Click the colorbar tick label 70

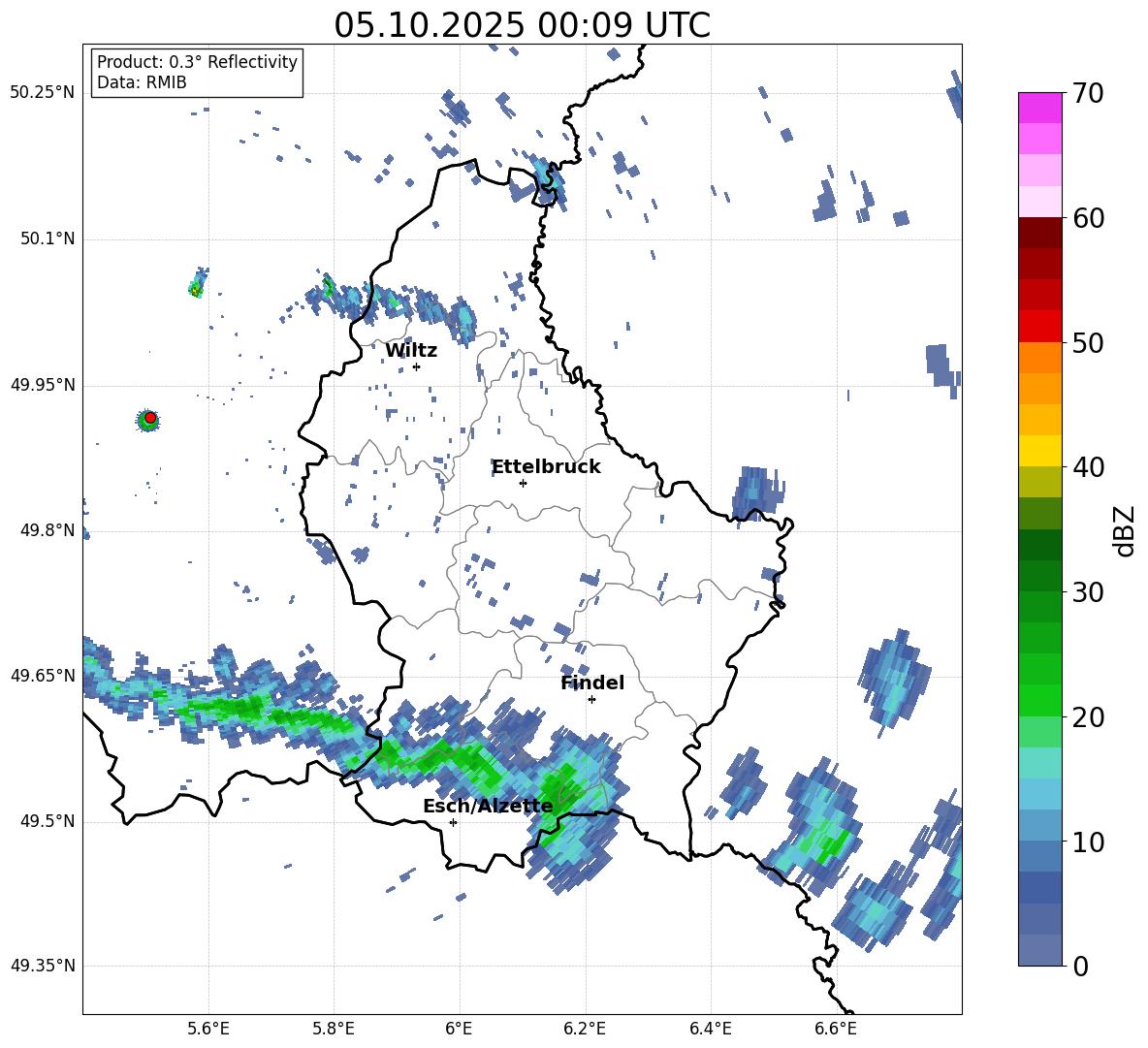click(x=1087, y=93)
